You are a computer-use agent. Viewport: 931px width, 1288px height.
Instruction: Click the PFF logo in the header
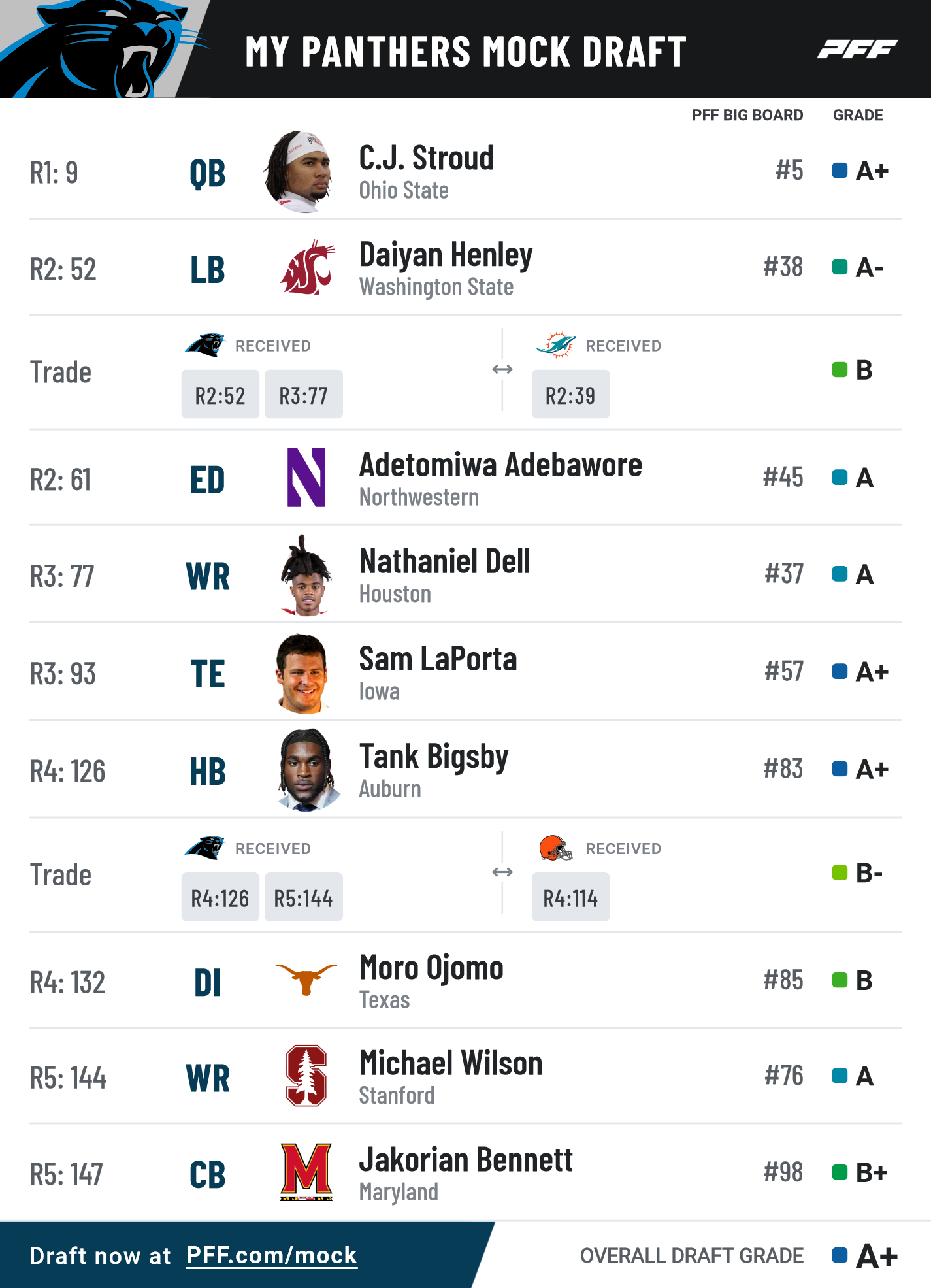857,49
